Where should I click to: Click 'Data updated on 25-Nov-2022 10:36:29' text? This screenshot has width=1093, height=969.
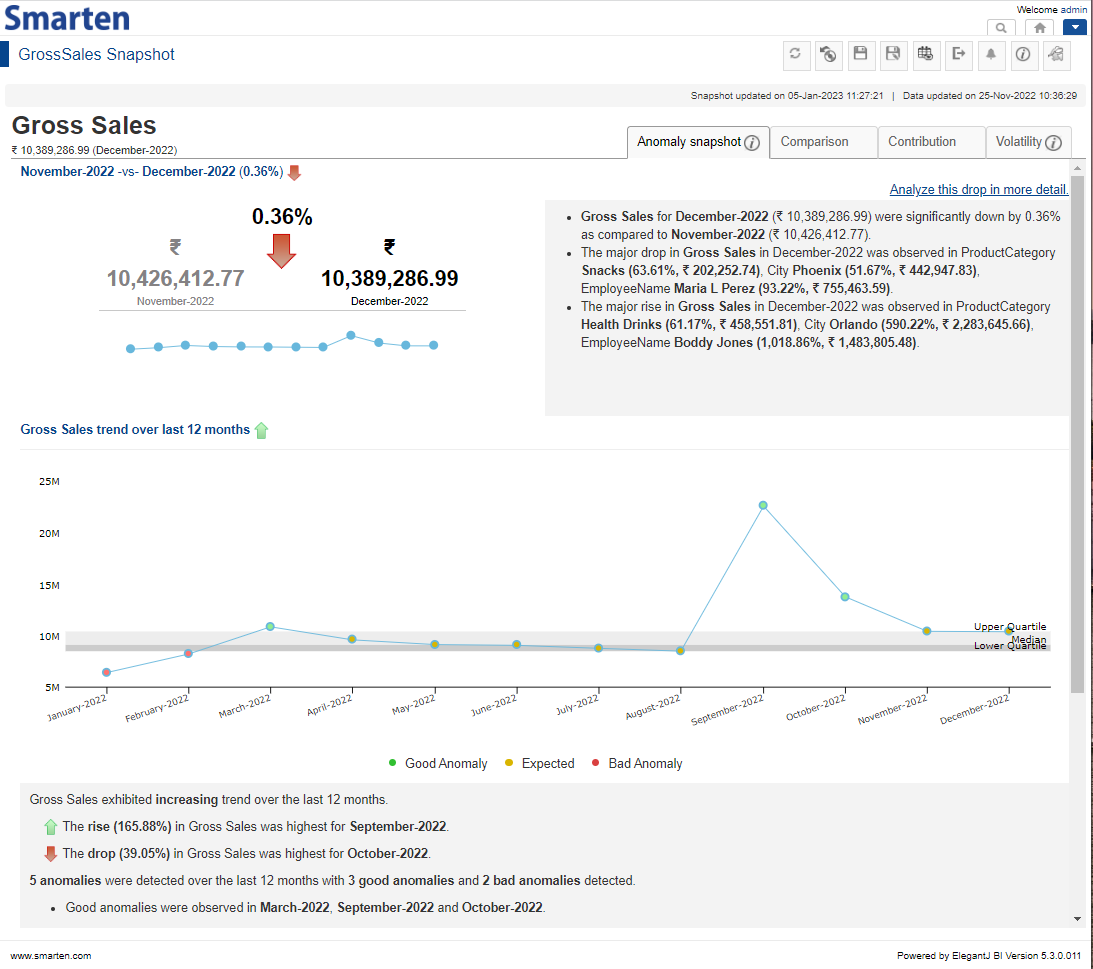(990, 96)
